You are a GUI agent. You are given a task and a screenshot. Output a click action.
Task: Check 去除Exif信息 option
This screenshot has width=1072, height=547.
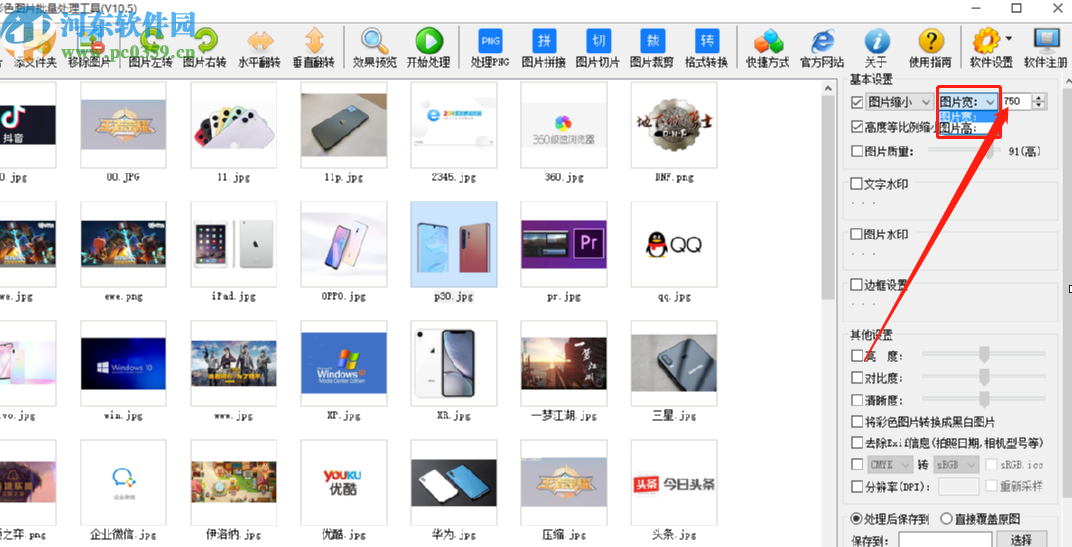pos(857,443)
